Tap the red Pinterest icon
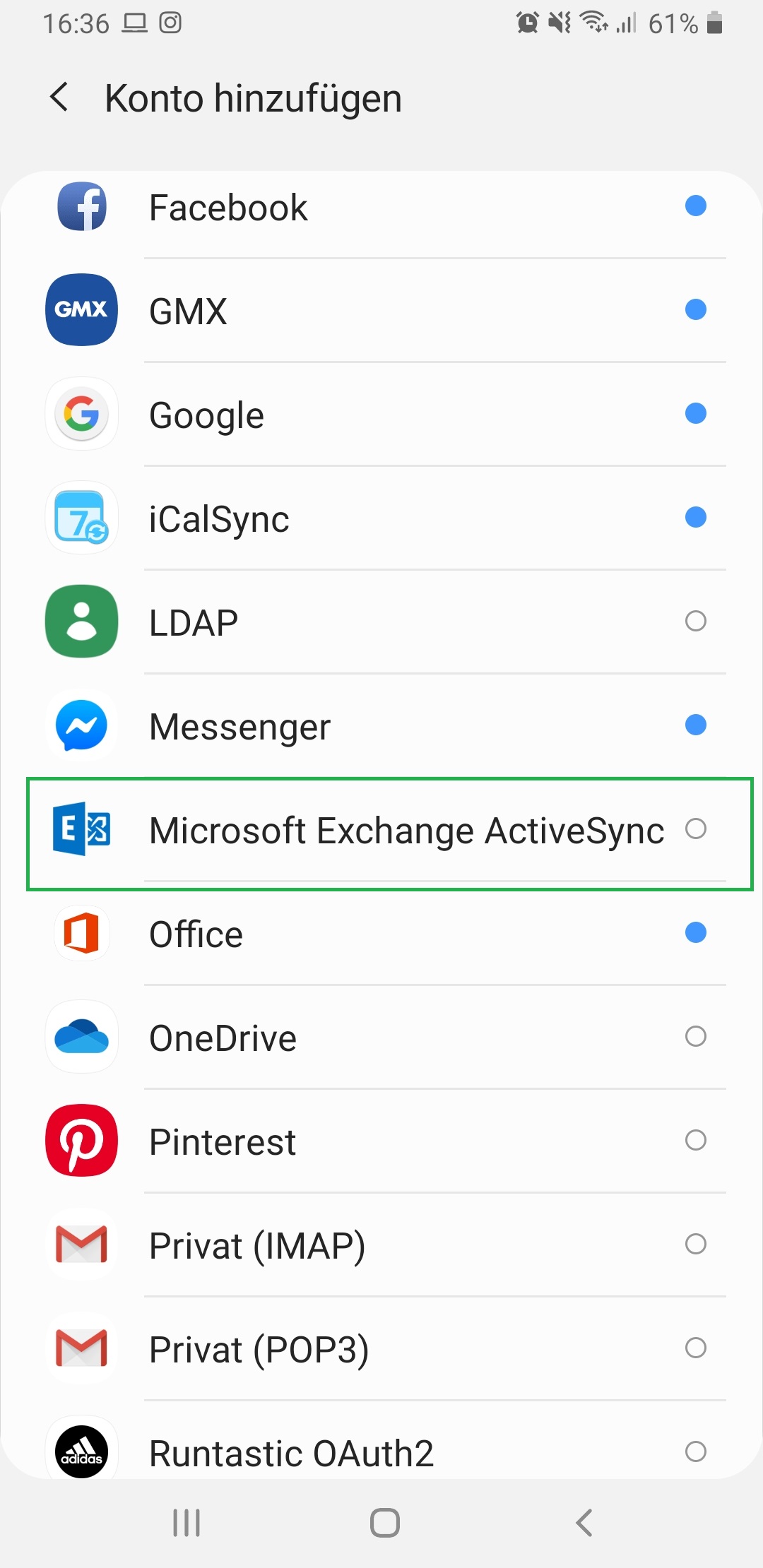Viewport: 763px width, 1568px height. 82,1140
